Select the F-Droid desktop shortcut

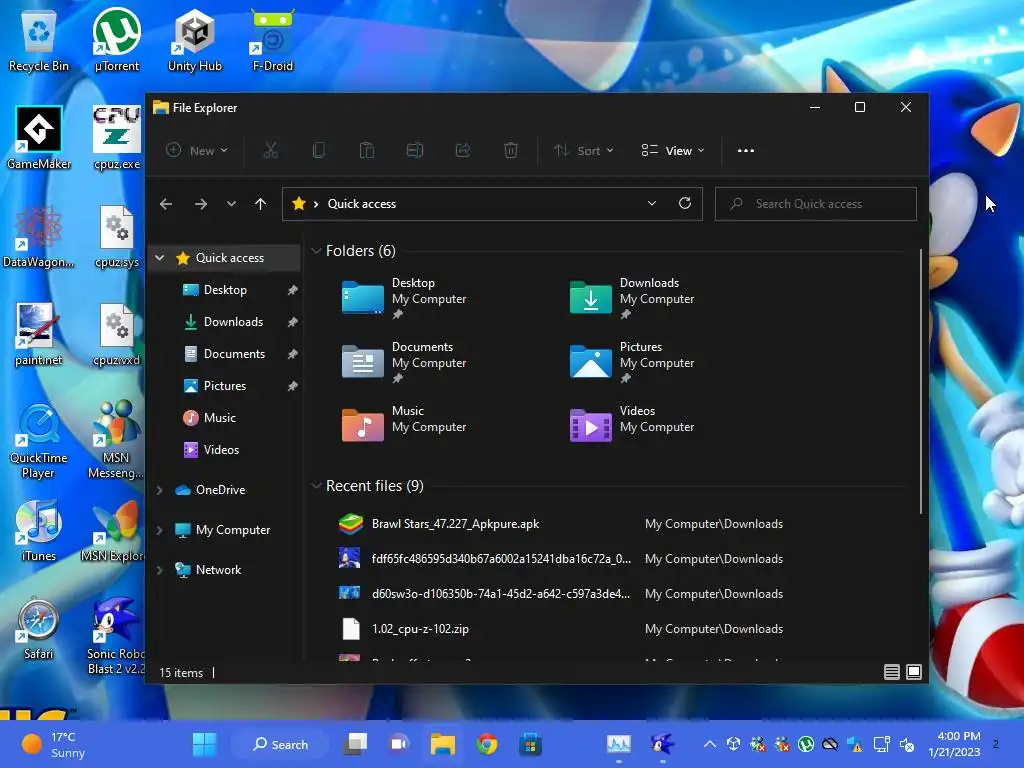tap(273, 40)
